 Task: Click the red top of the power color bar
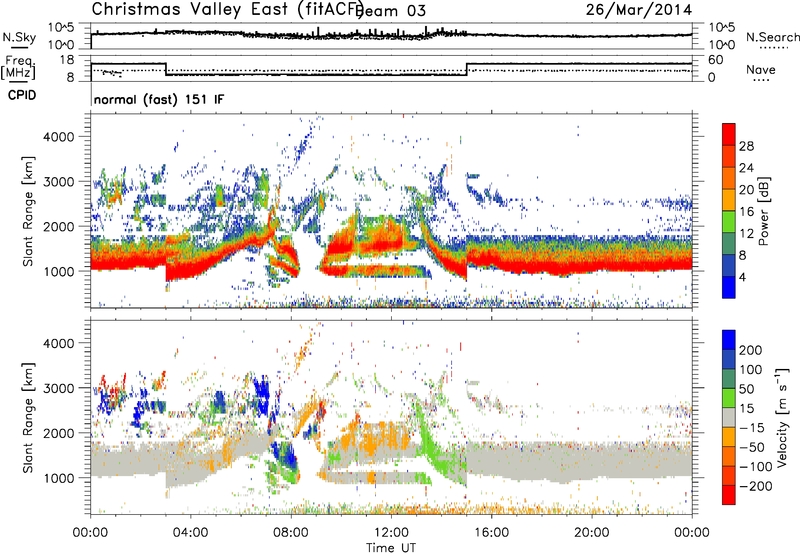[729, 134]
